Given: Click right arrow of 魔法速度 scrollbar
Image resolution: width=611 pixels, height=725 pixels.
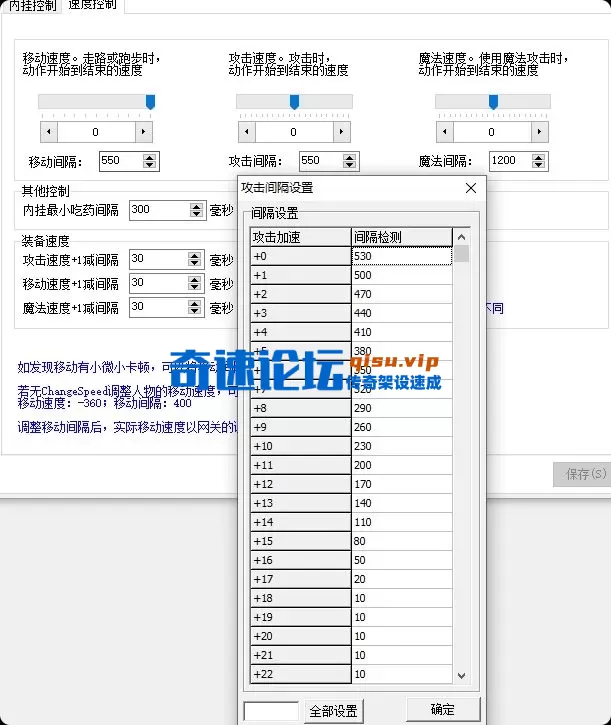Looking at the screenshot, I should tap(539, 132).
